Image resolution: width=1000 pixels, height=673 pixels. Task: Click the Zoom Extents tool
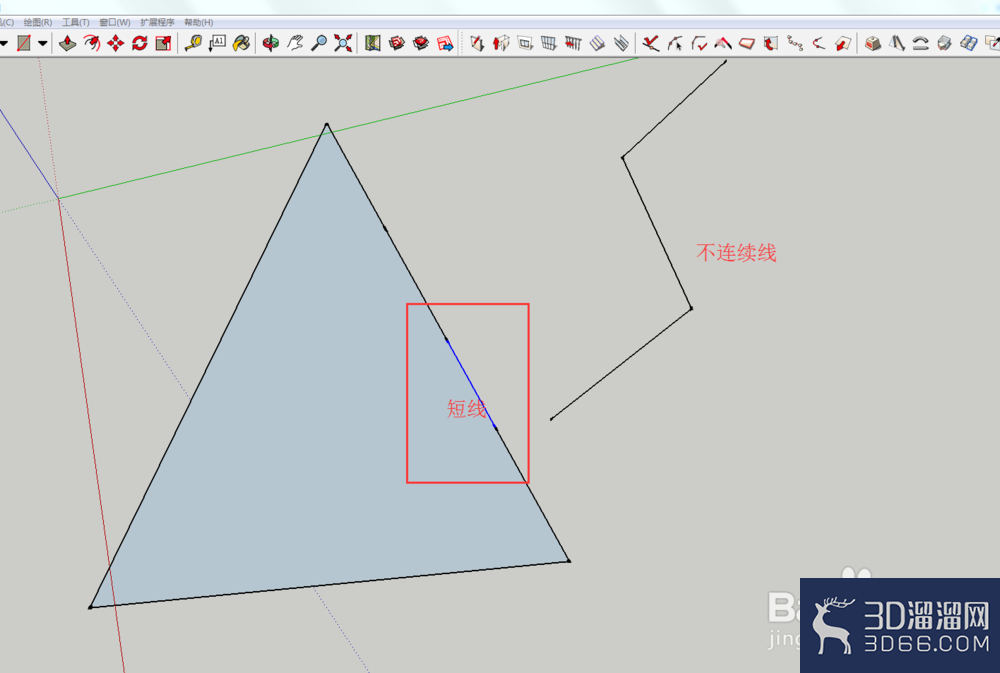click(x=343, y=43)
